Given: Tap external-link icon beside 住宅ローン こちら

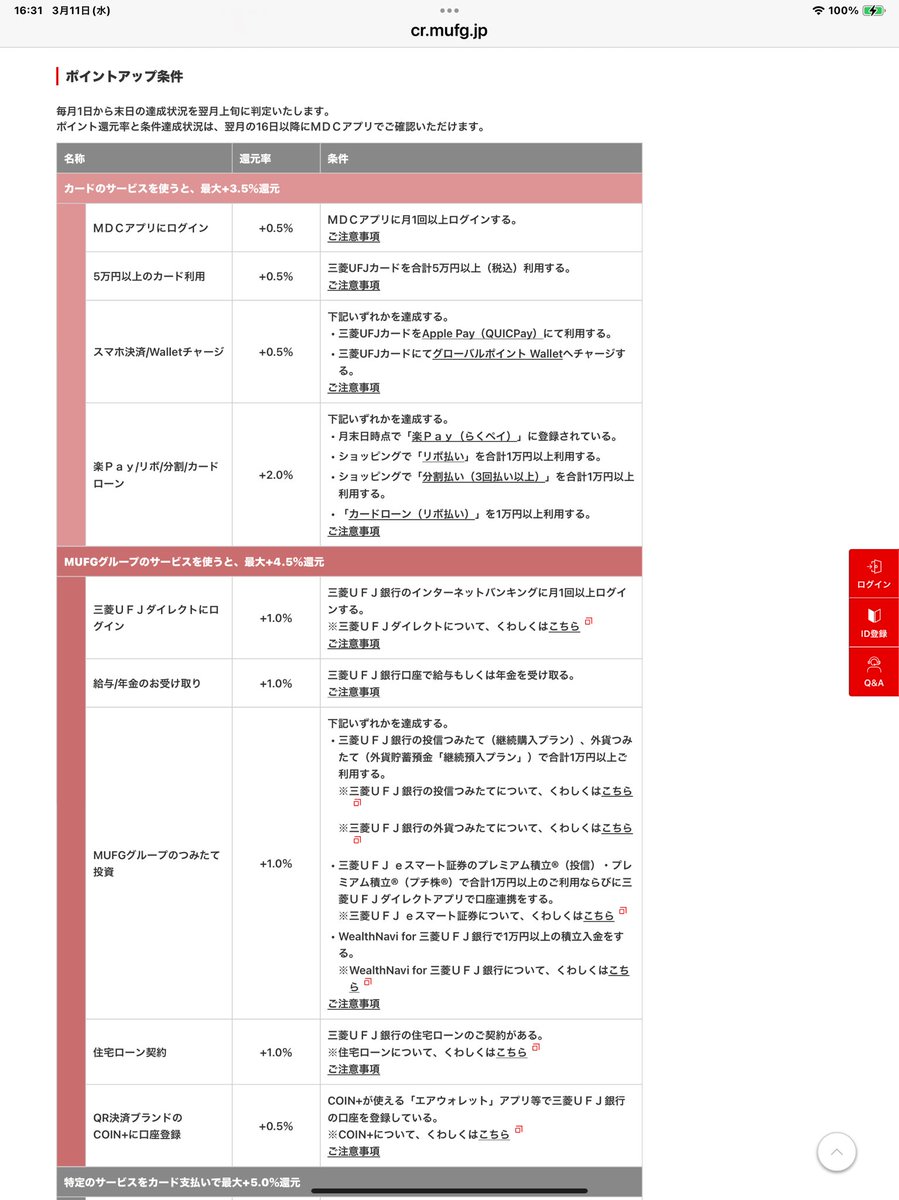Looking at the screenshot, I should point(536,1047).
